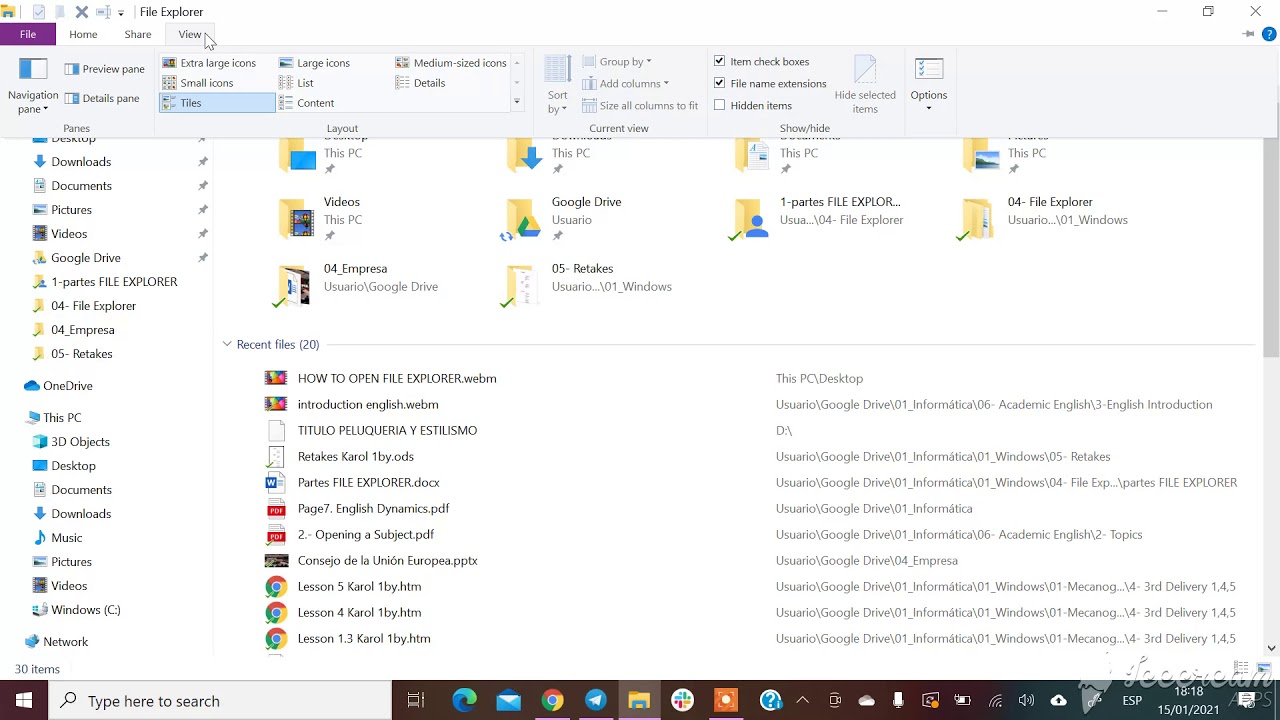Open 3D Objects in navigation tree
Screen dimensions: 1280x720
coord(71,441)
